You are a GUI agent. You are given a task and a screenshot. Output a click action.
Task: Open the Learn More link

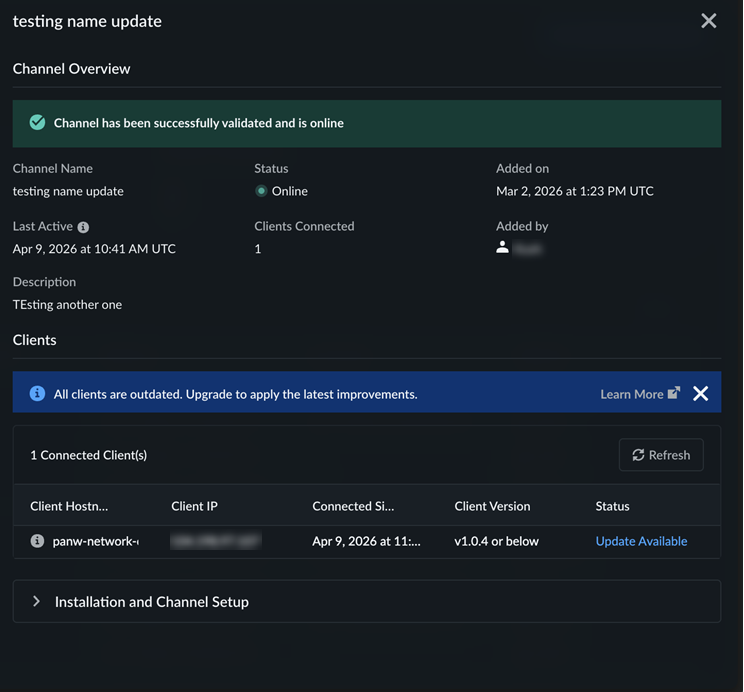(631, 394)
